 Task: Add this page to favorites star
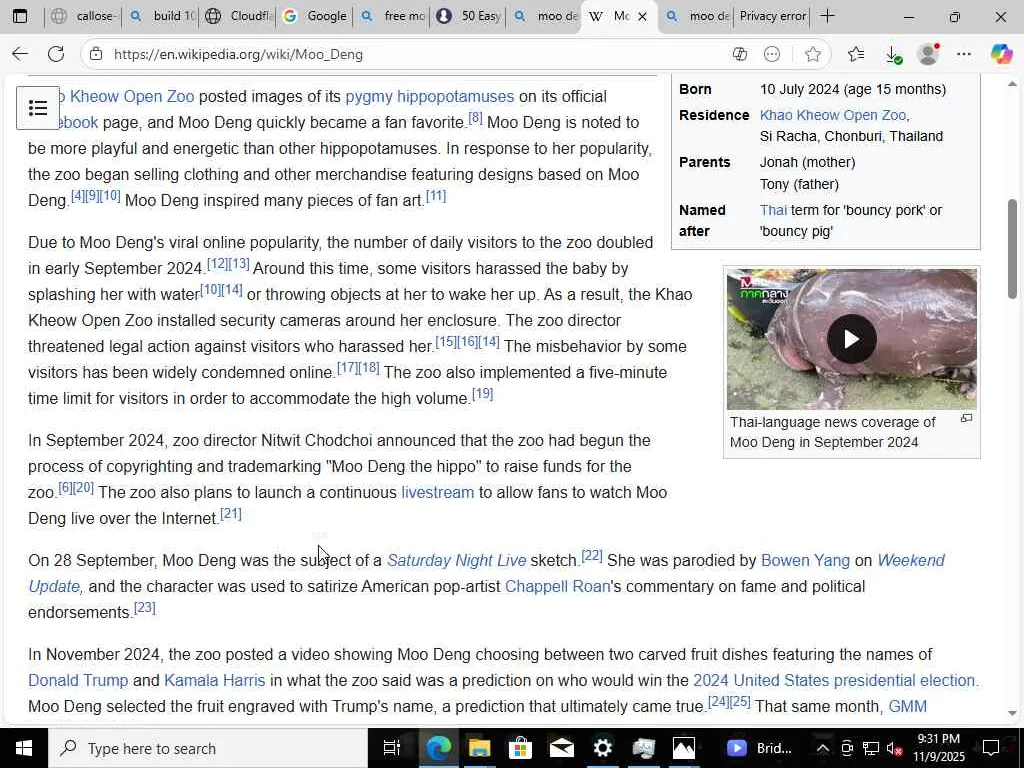[812, 54]
